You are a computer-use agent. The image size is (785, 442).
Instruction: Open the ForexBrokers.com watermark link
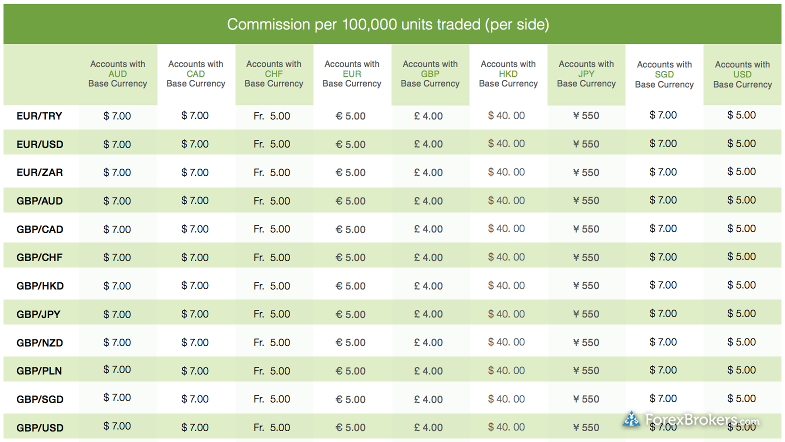coord(691,419)
